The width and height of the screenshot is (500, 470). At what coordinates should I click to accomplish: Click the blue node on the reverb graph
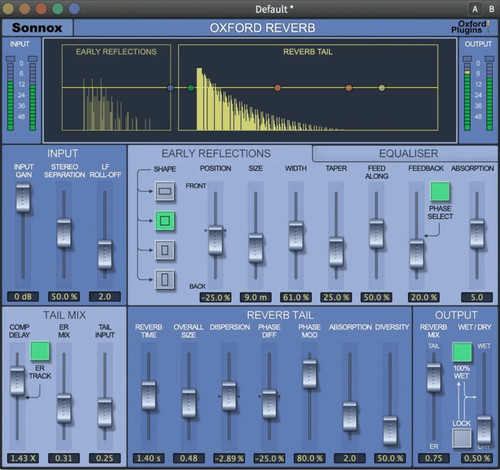[171, 88]
